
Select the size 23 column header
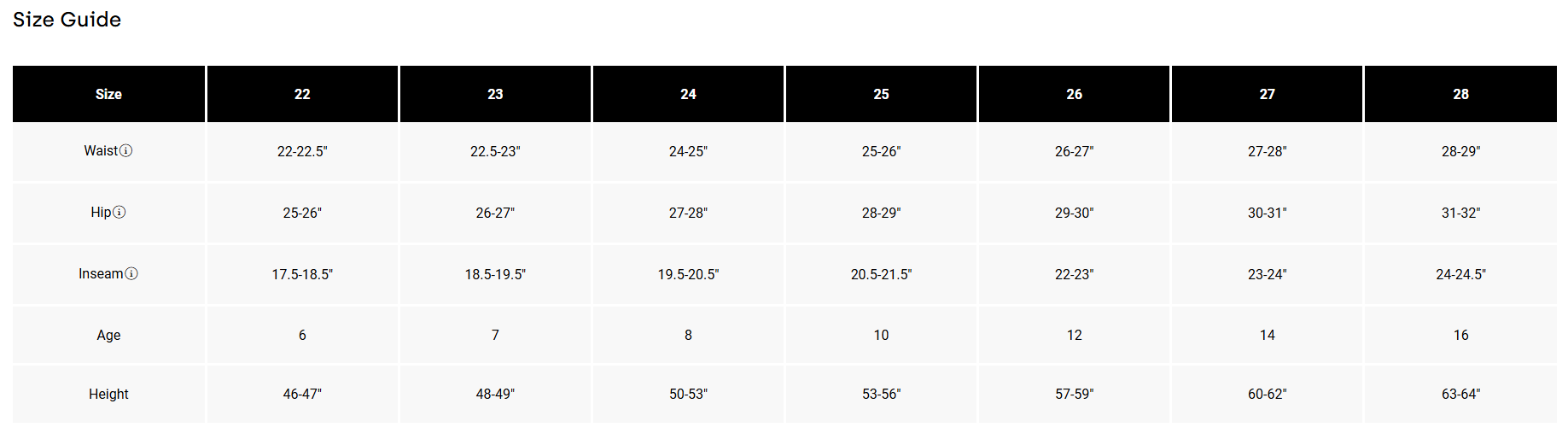(x=495, y=94)
